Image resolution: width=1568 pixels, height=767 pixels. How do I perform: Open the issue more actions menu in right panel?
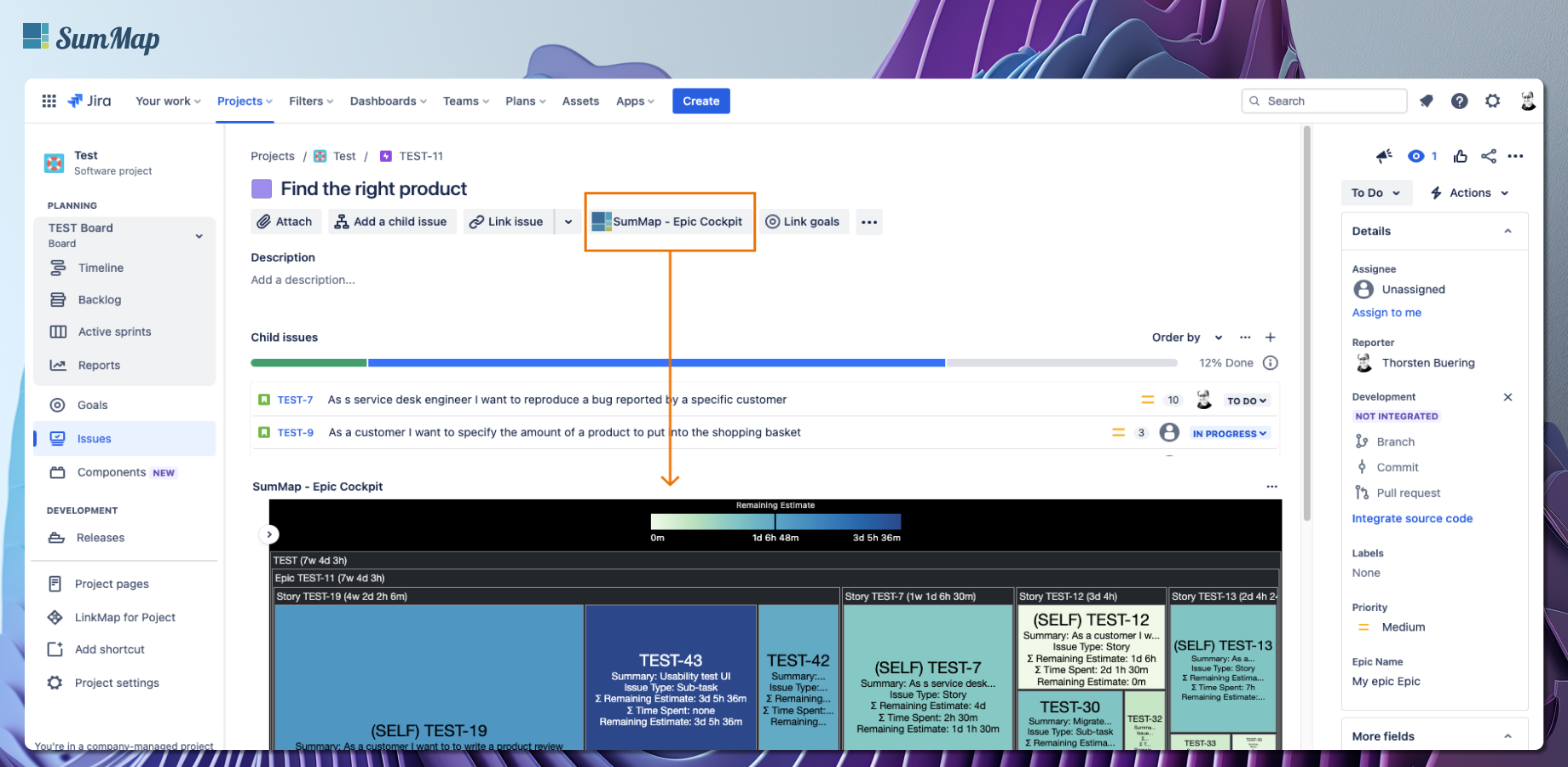(1515, 156)
